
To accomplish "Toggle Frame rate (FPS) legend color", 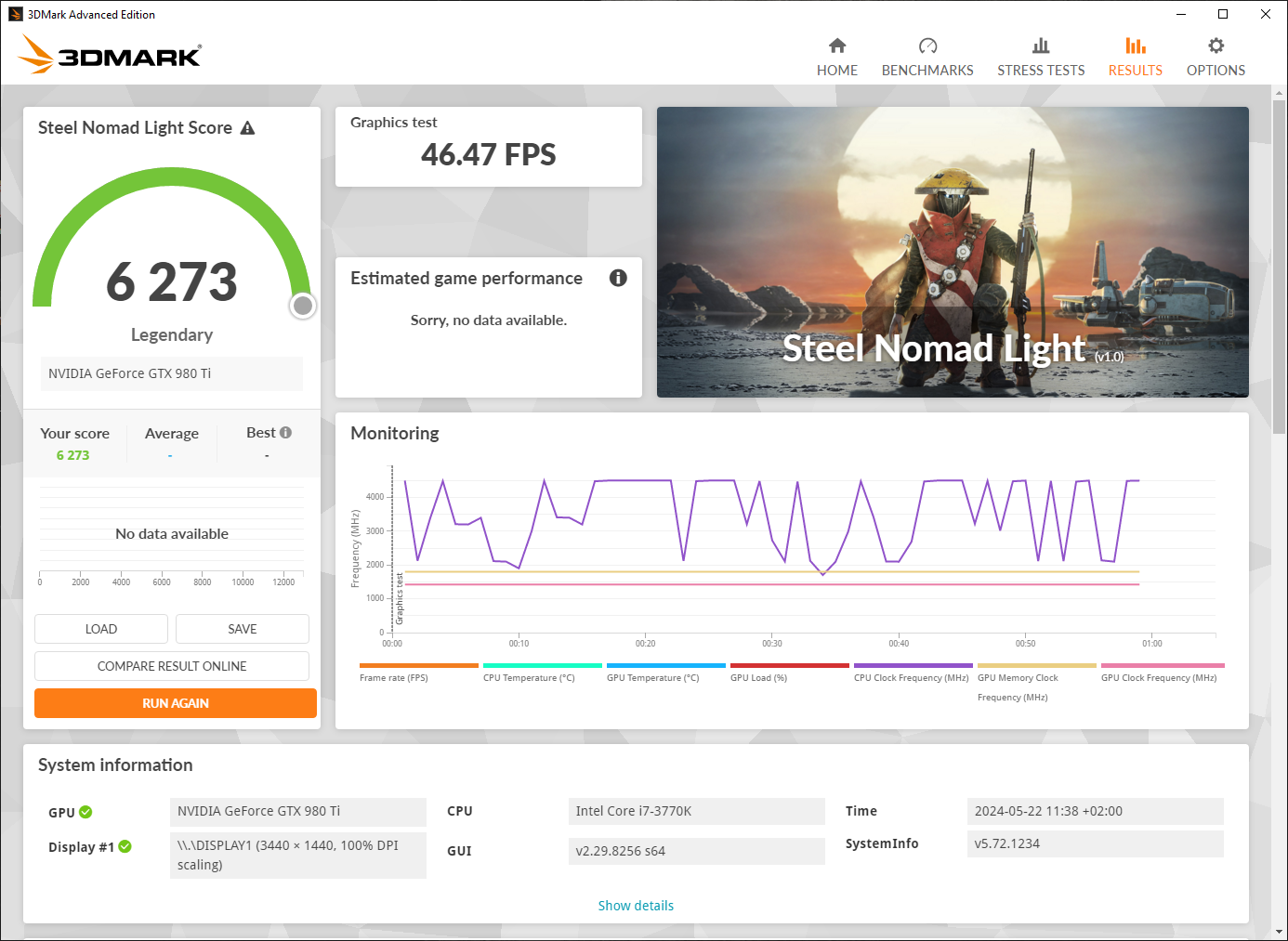I will point(418,665).
